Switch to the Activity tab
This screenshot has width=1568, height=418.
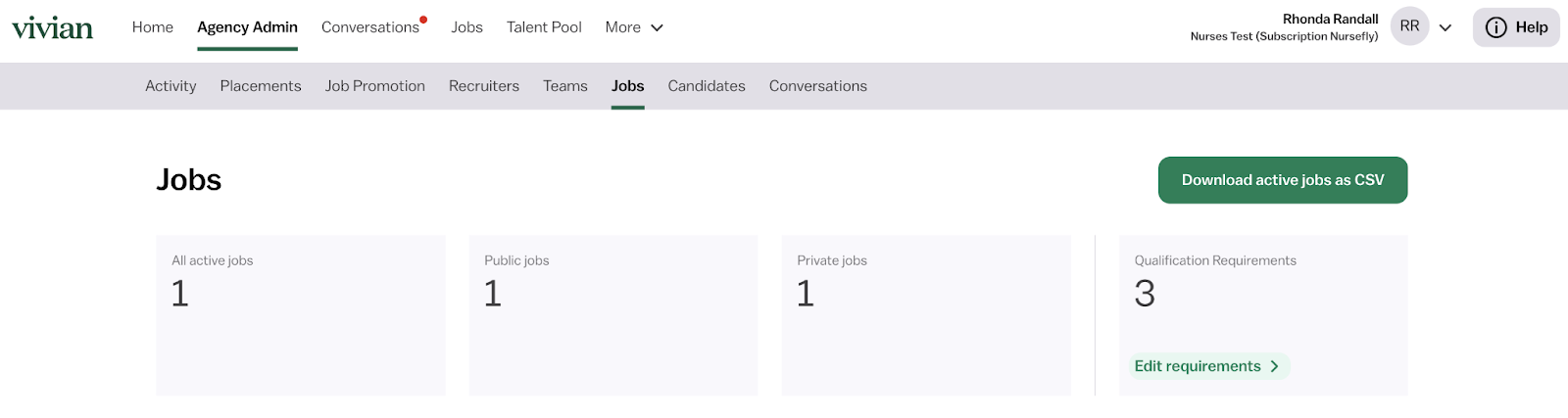click(171, 86)
